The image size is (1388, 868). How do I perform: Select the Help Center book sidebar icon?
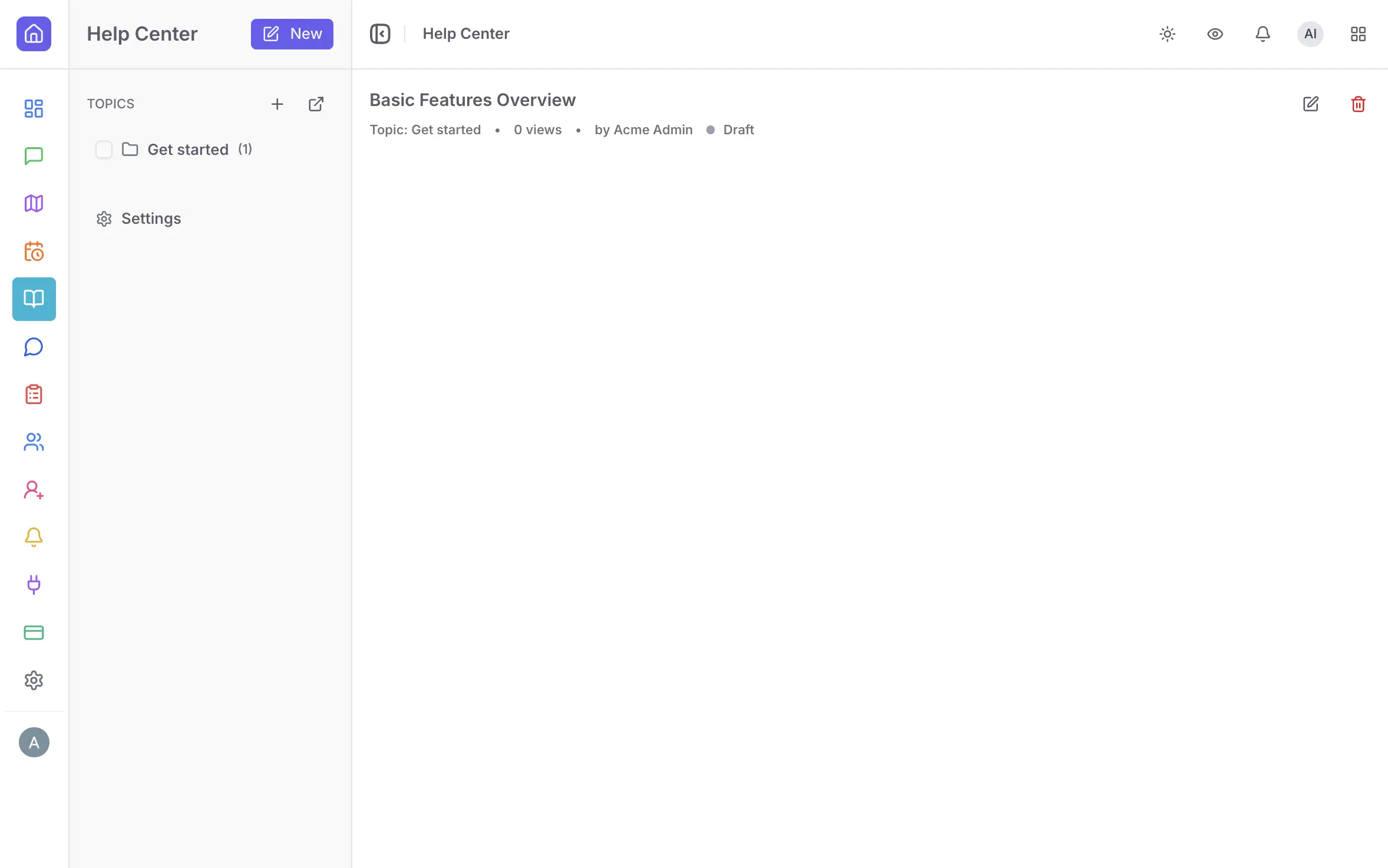pyautogui.click(x=34, y=299)
